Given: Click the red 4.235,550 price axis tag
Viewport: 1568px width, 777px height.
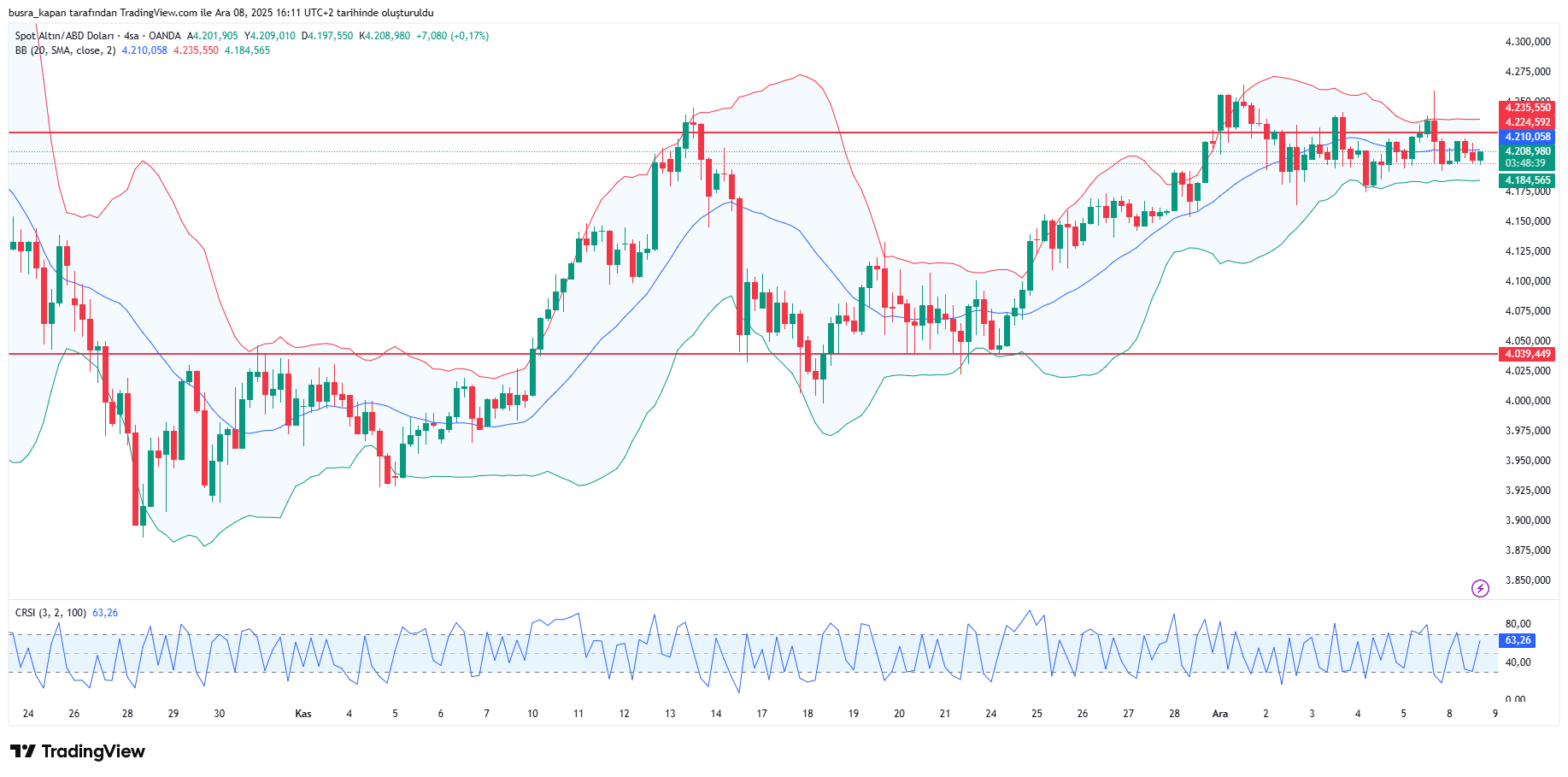Looking at the screenshot, I should pos(1527,108).
